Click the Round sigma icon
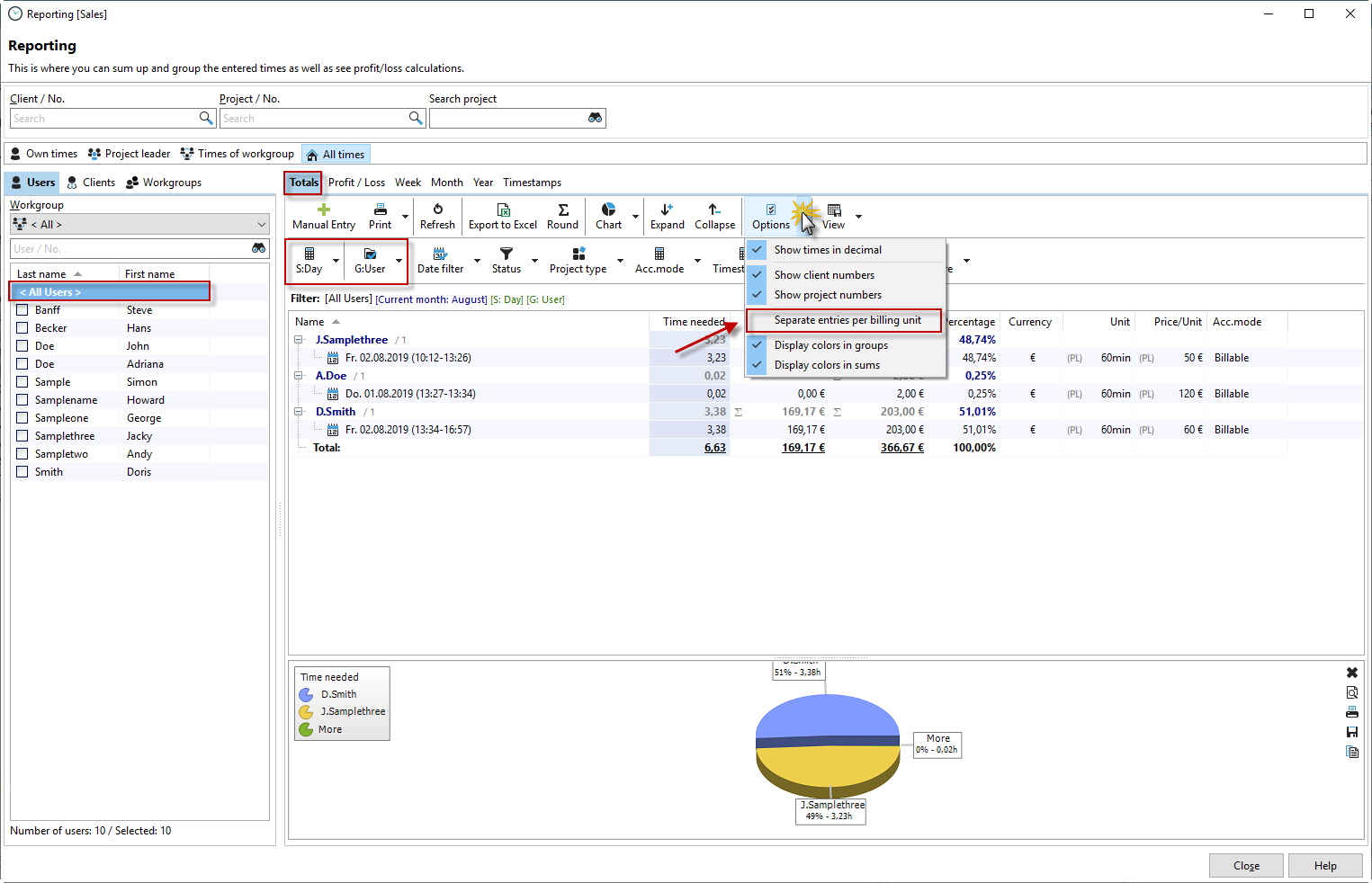The height and width of the screenshot is (883, 1372). (563, 210)
